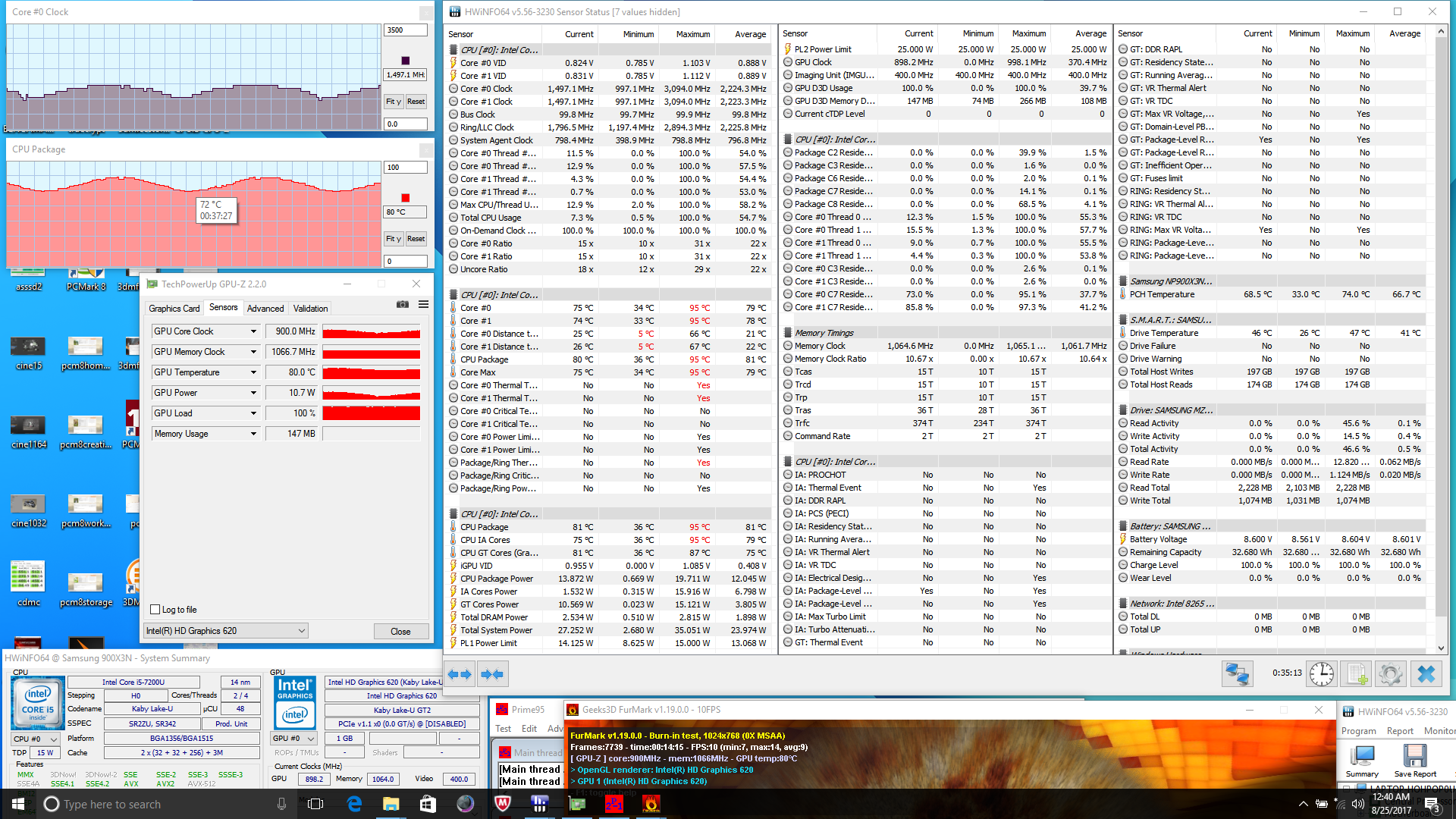Click scroll-down arrow of HWiNFO sensor list

click(x=1442, y=648)
